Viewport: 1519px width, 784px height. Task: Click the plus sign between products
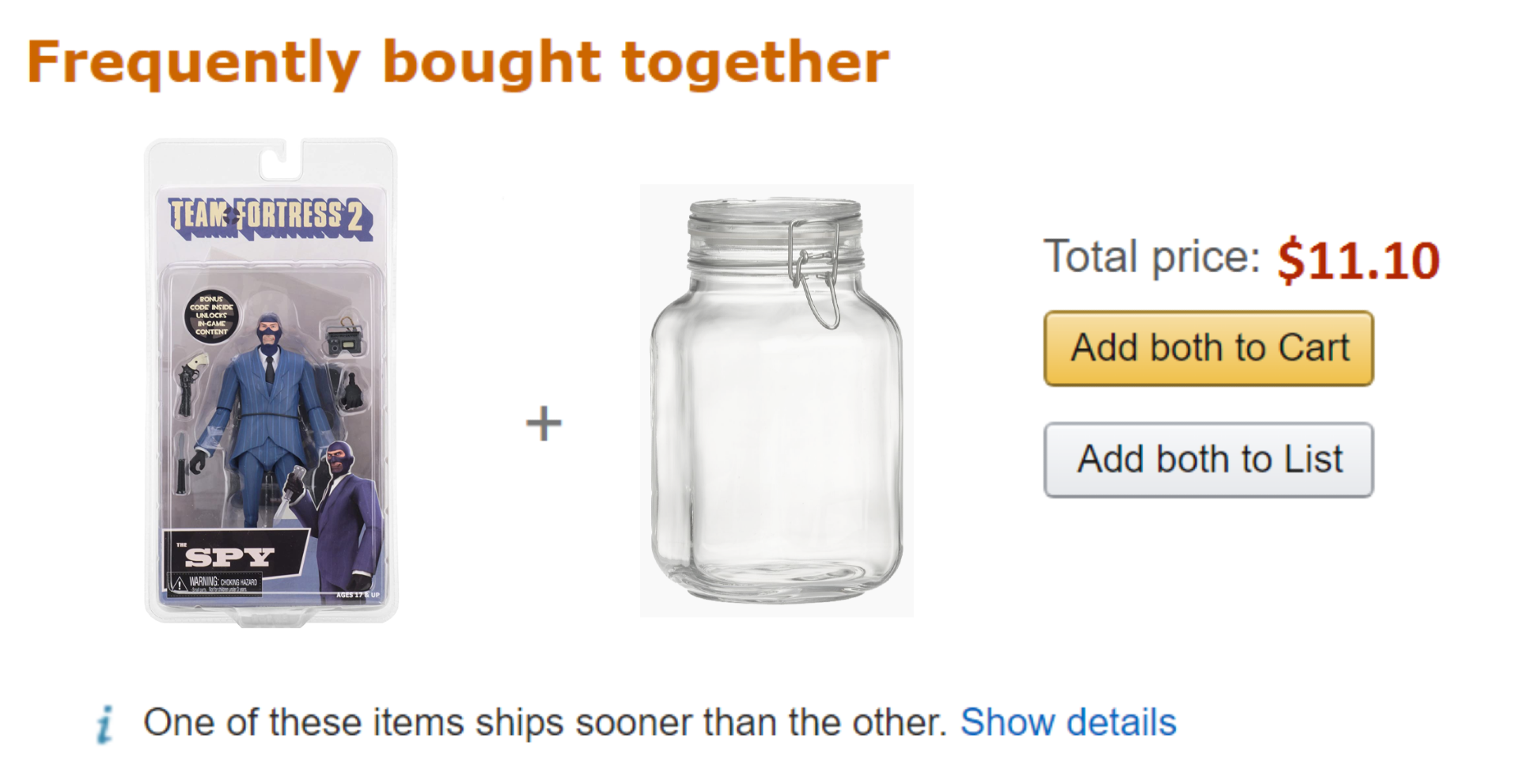pyautogui.click(x=544, y=423)
